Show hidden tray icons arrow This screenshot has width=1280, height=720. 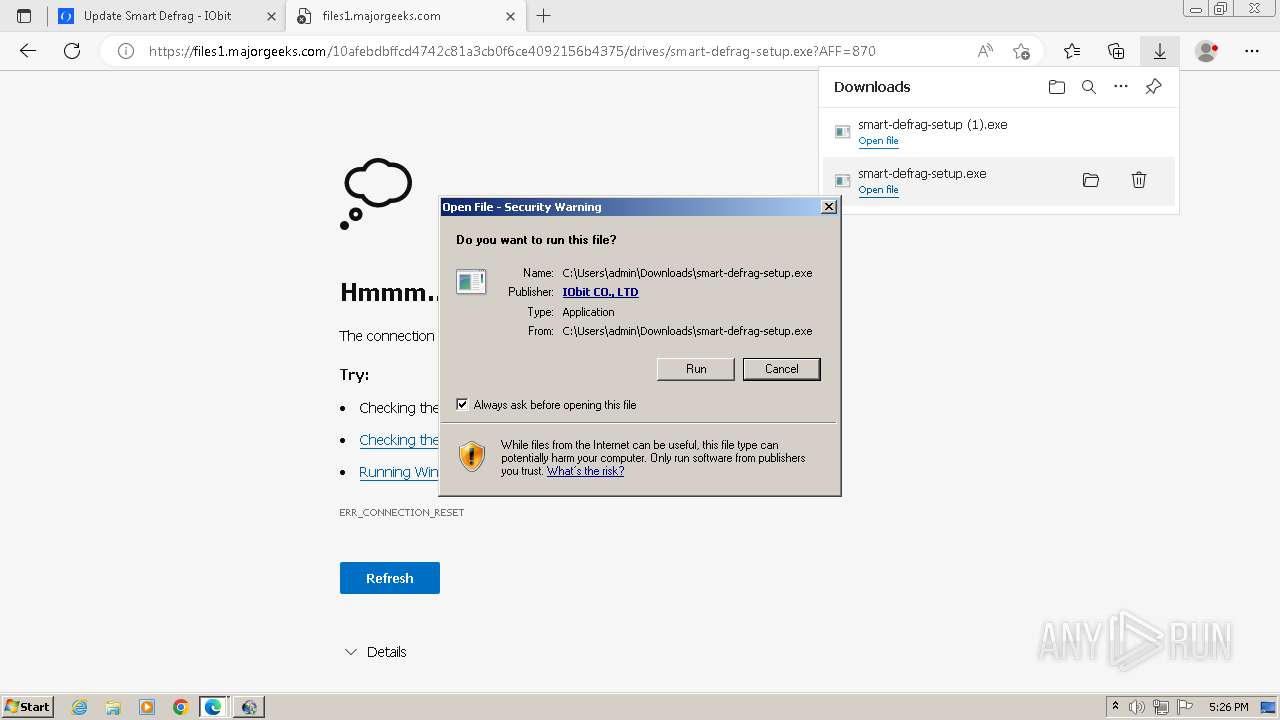1115,707
